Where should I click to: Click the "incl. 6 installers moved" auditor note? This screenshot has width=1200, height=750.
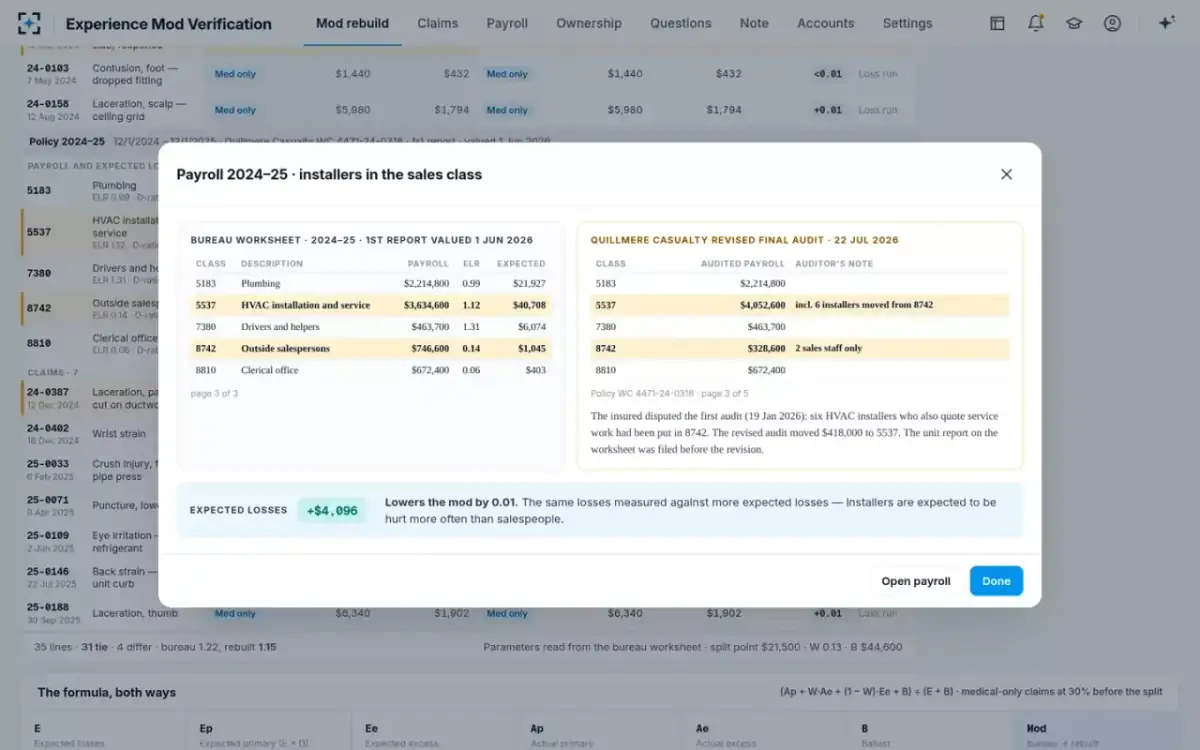[864, 305]
